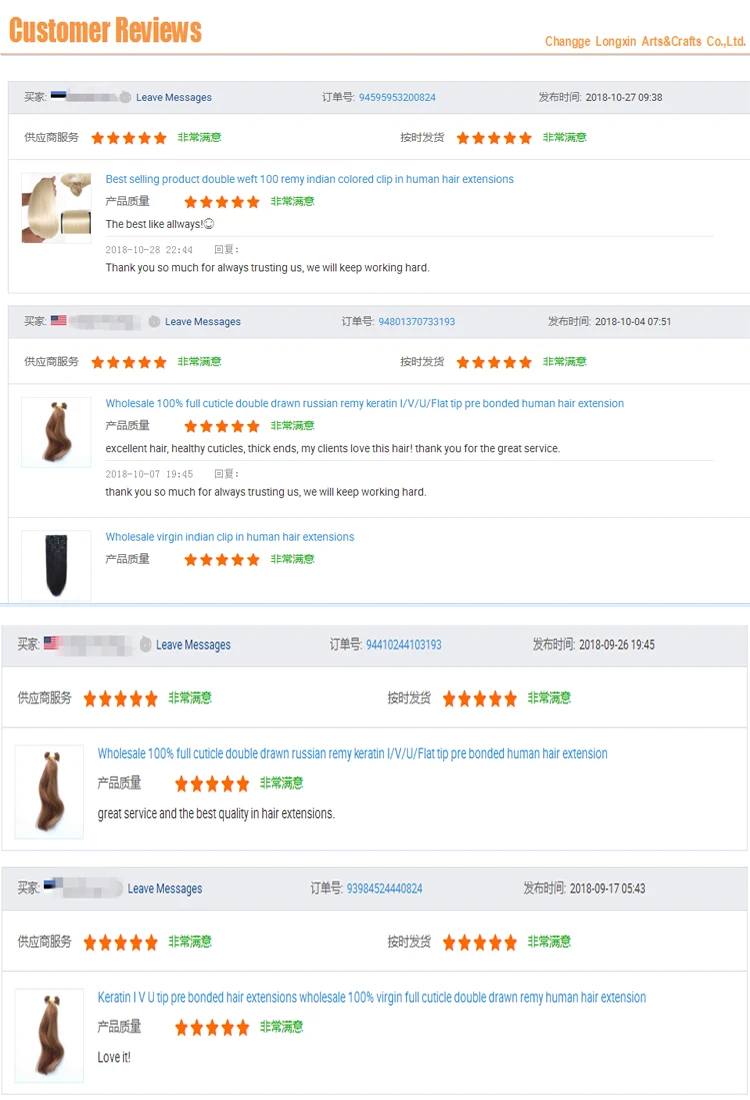Click buyer flag icon for order 93984524440824
The image size is (750, 1100).
52,885
